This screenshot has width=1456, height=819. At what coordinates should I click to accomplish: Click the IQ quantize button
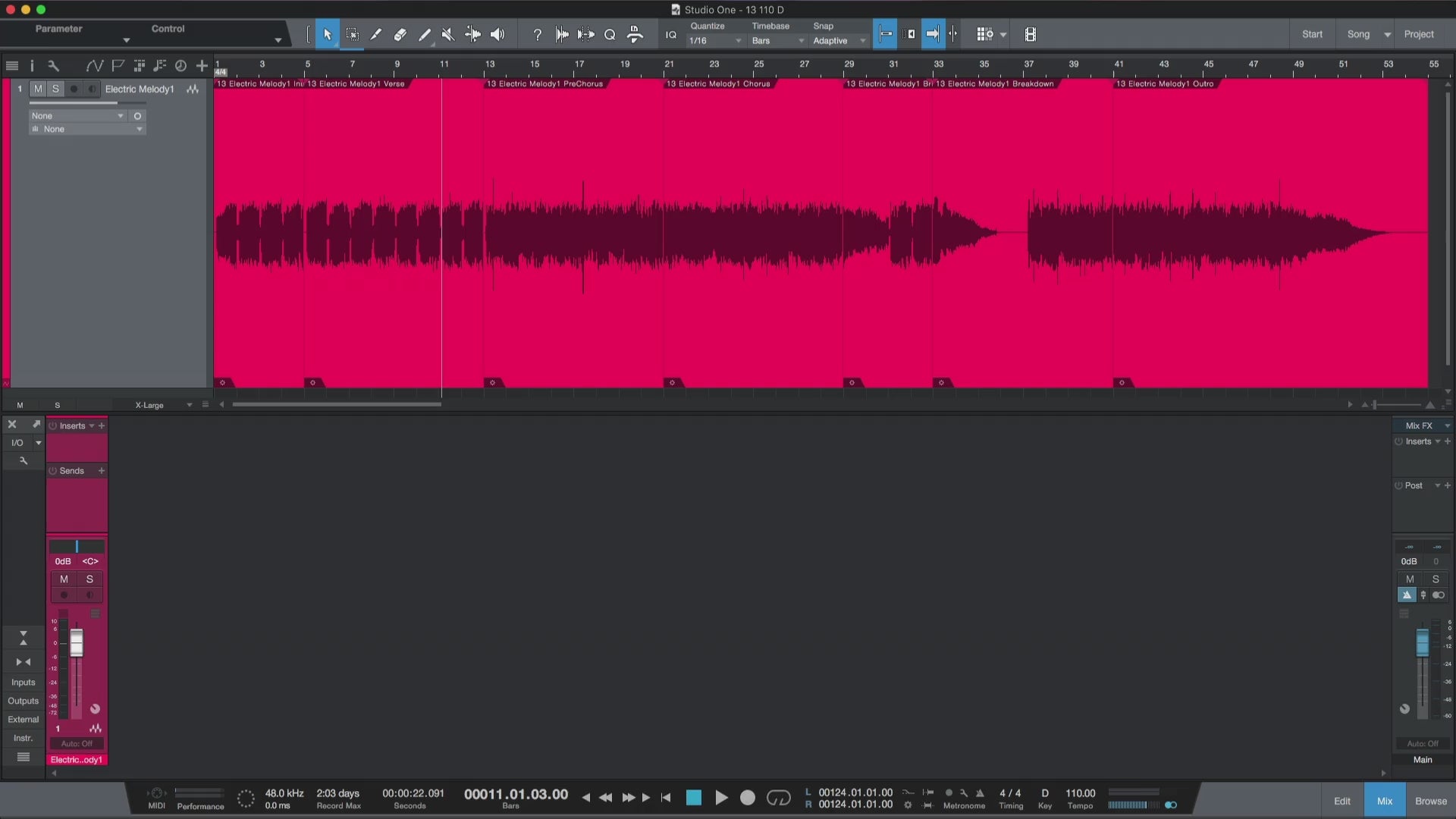coord(671,35)
